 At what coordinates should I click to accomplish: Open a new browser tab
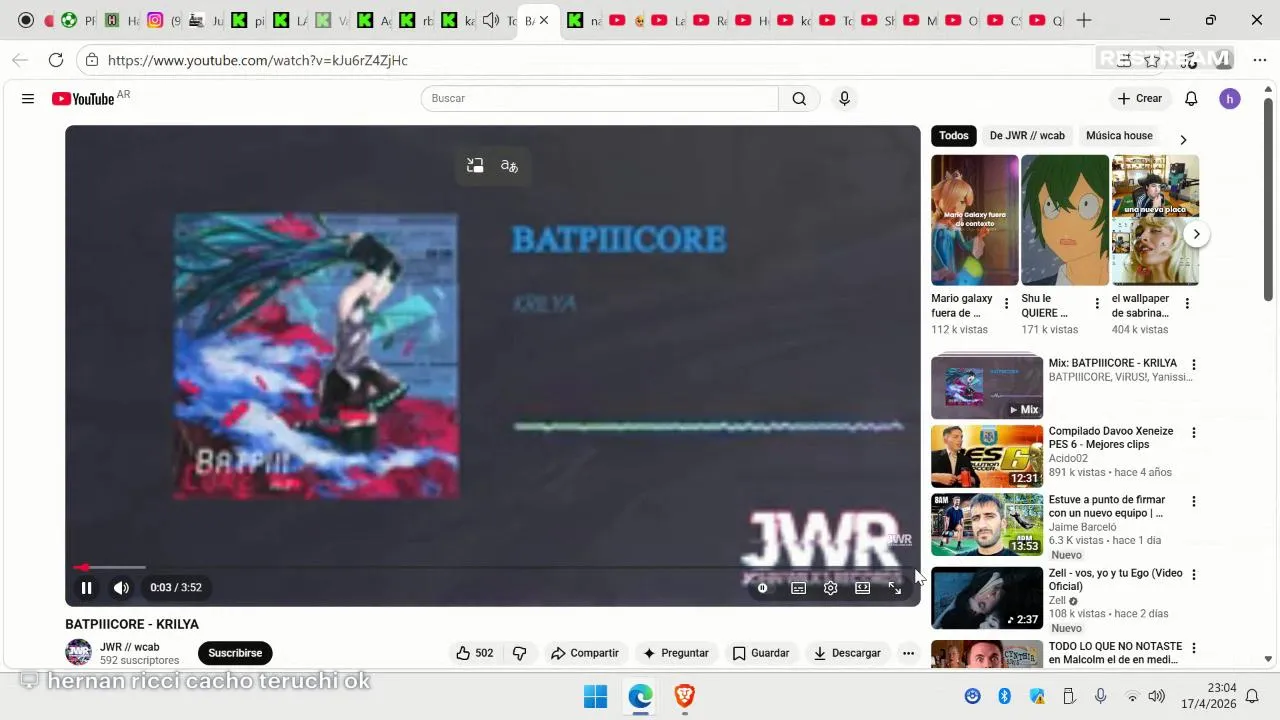point(1084,20)
